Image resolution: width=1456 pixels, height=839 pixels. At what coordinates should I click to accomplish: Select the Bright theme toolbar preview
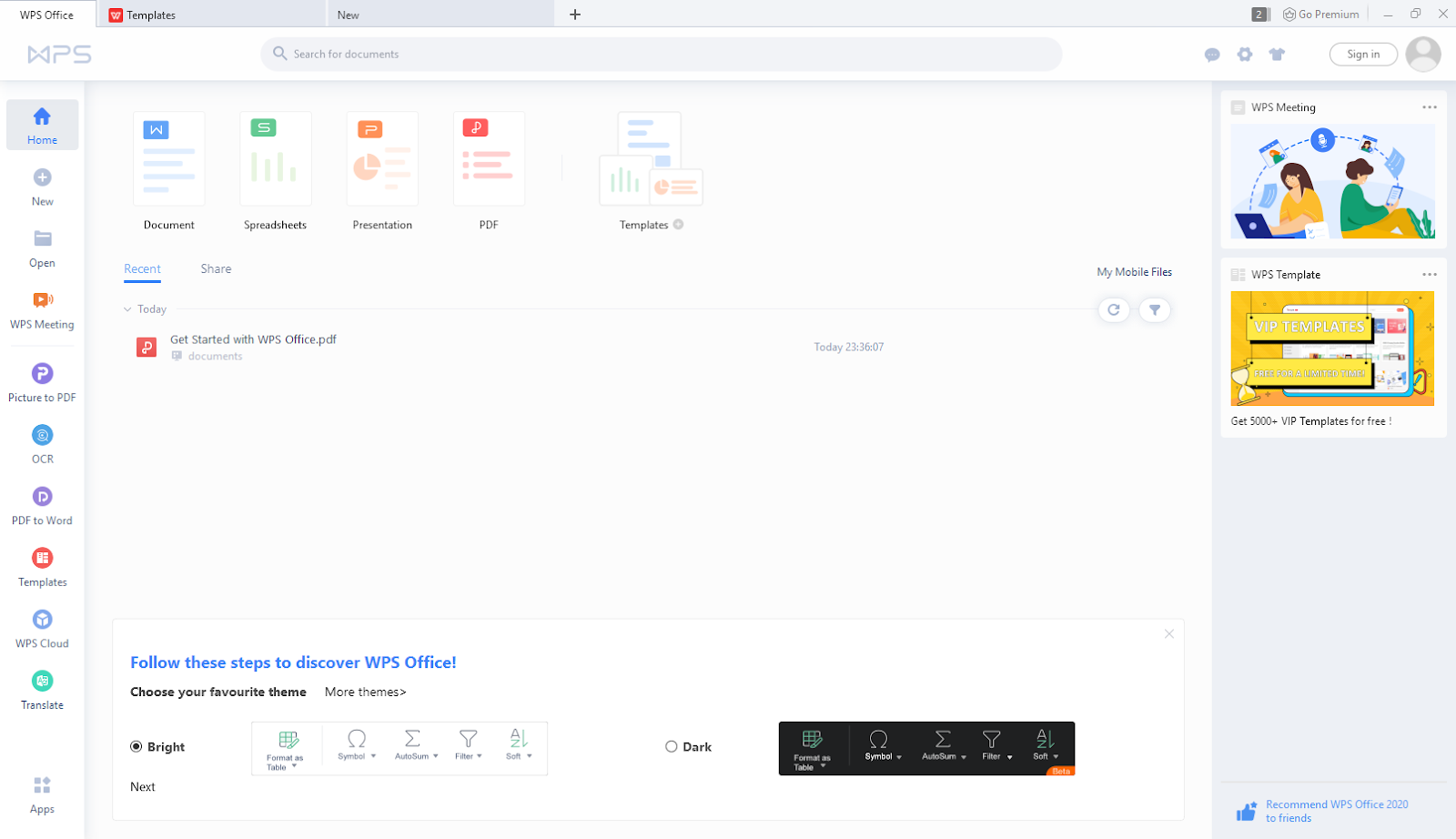(399, 749)
